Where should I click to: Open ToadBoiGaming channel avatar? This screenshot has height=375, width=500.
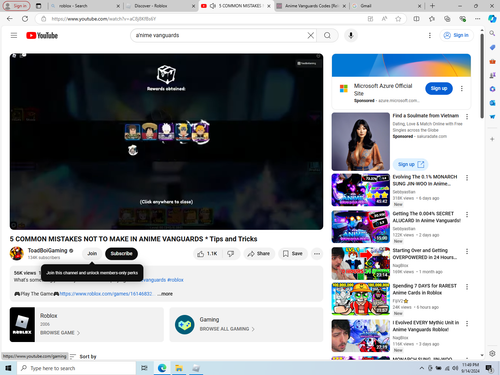pyautogui.click(x=16, y=254)
